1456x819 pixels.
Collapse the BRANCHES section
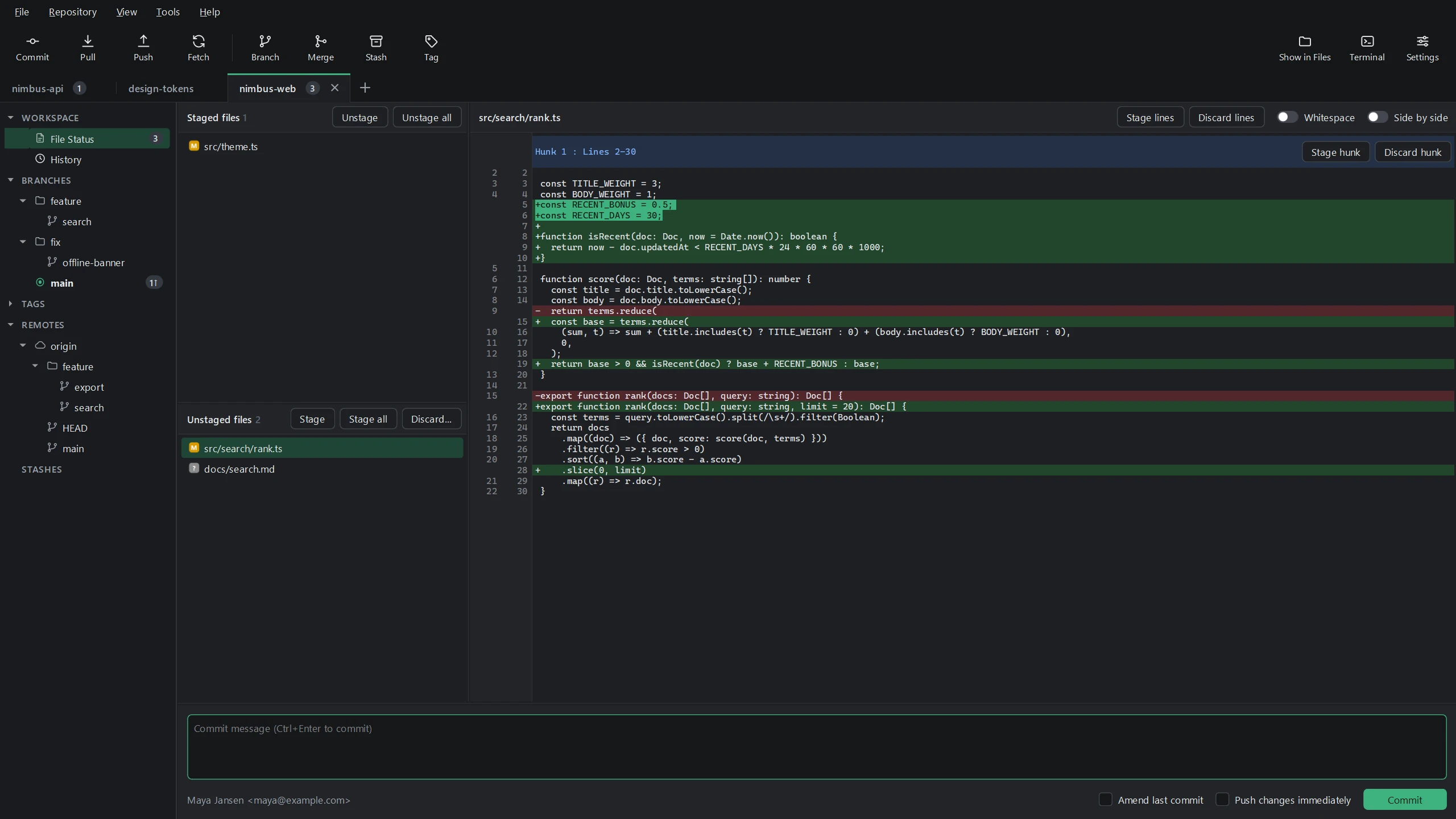coord(10,180)
